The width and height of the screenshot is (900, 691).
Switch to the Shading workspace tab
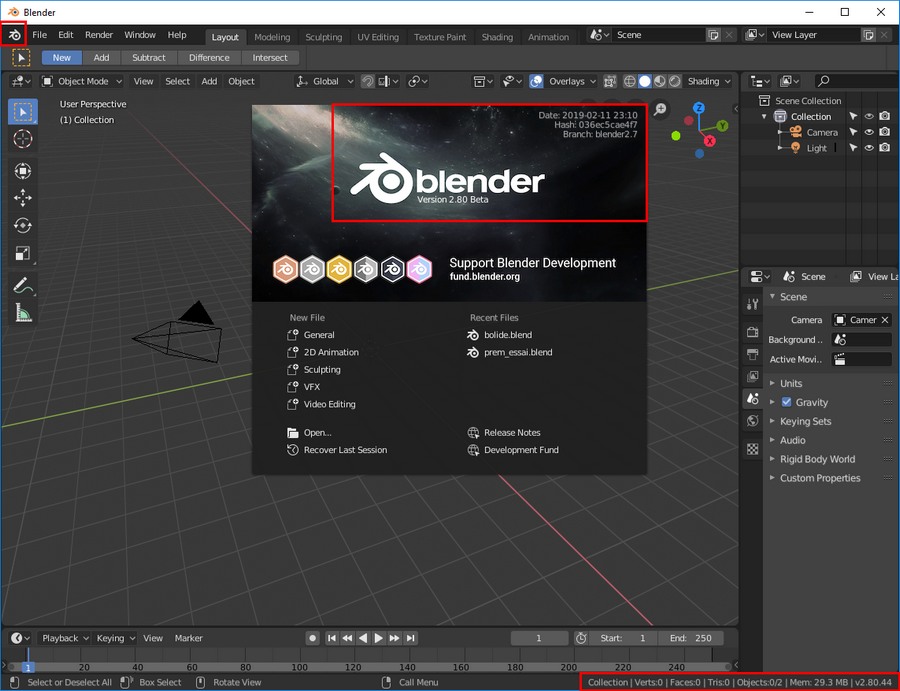[x=497, y=37]
